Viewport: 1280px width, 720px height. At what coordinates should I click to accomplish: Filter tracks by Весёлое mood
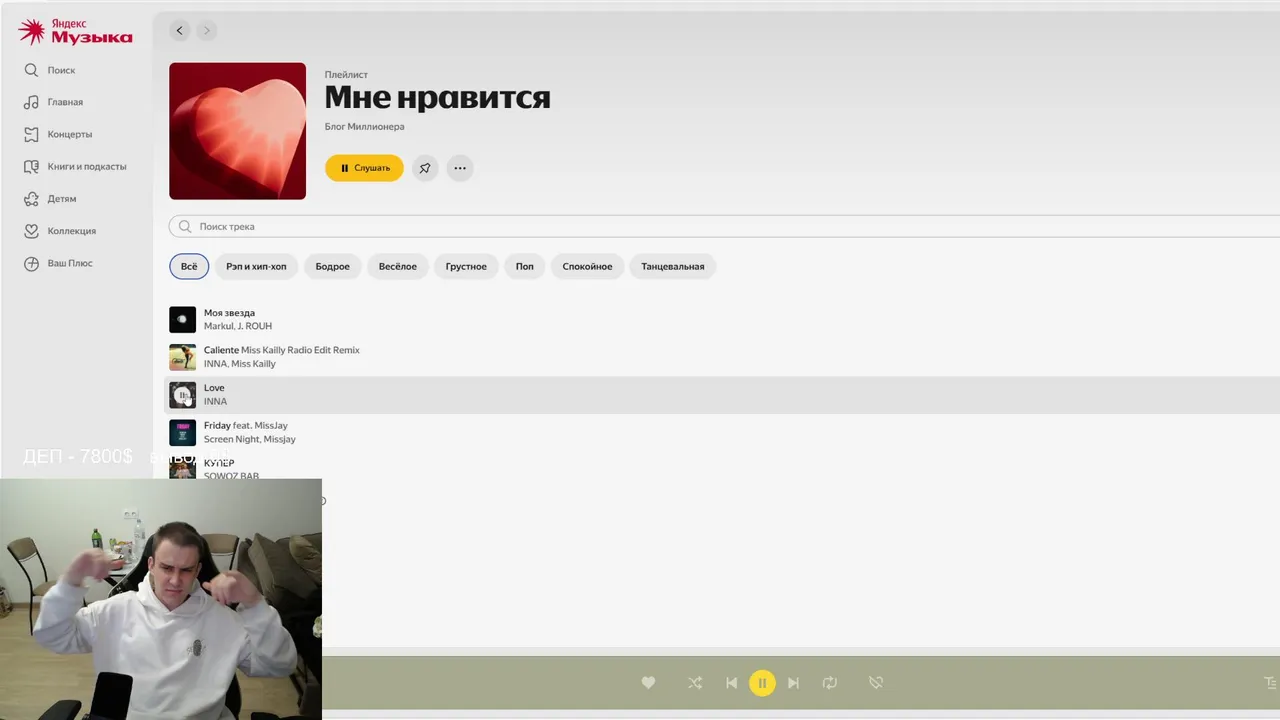(398, 266)
